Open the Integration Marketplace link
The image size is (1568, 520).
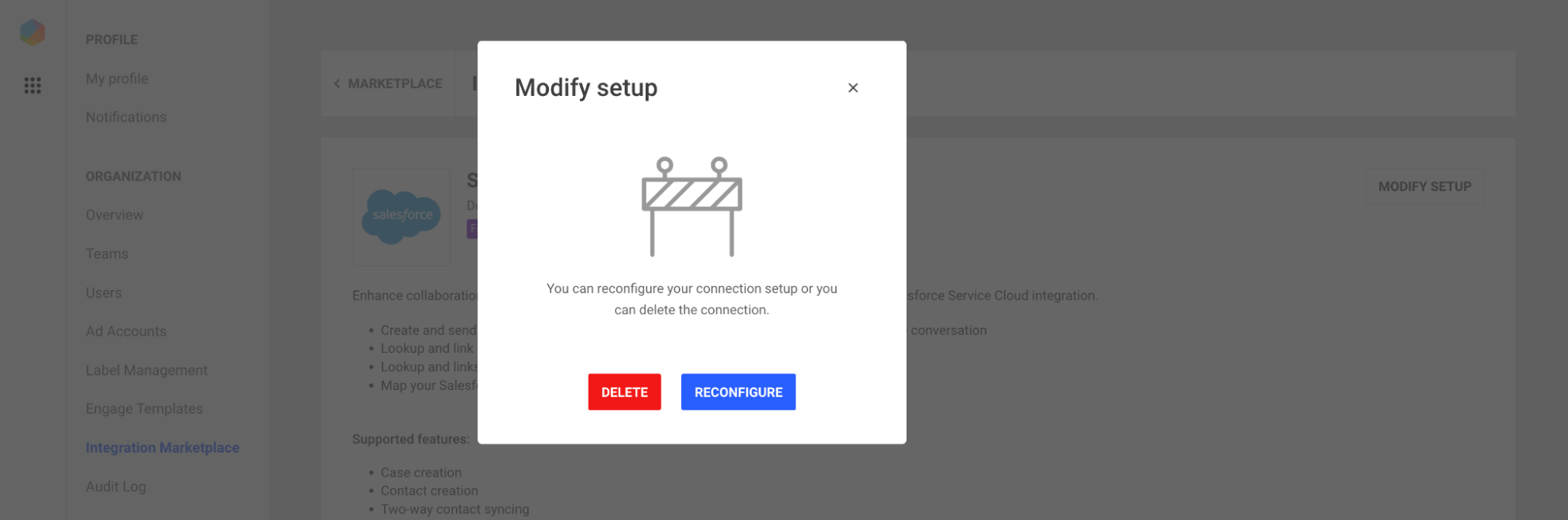click(163, 448)
